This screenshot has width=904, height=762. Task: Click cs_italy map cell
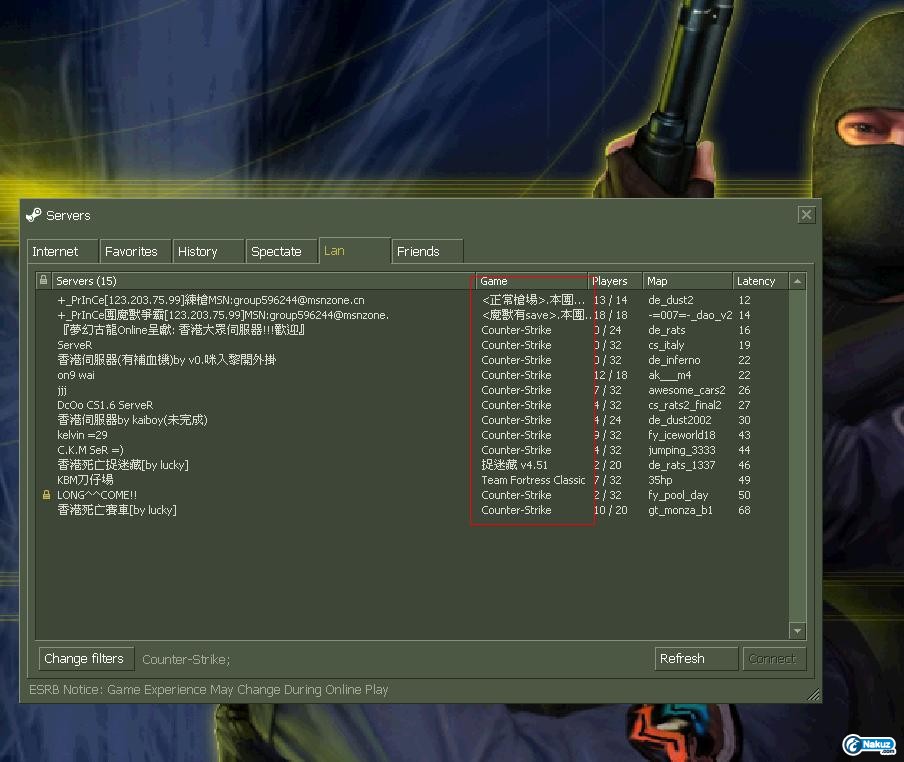tap(666, 345)
